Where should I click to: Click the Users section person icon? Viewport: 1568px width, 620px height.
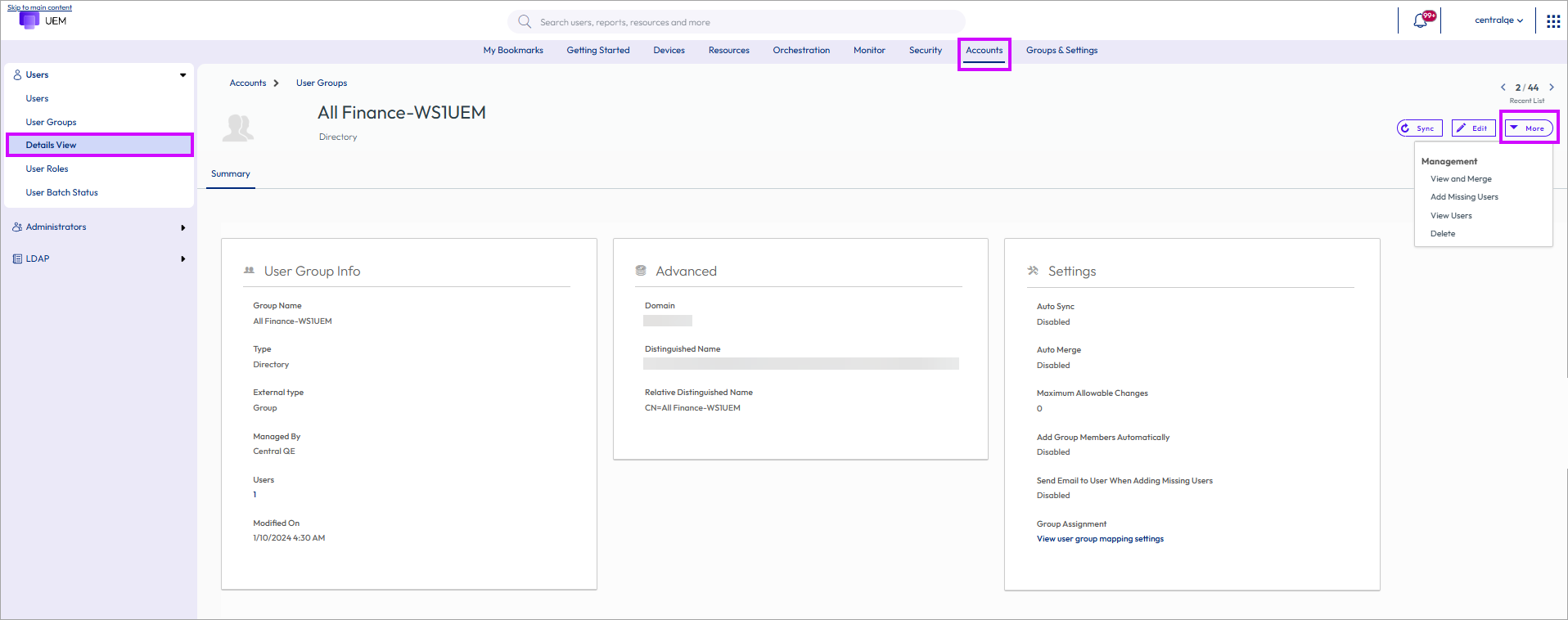17,75
